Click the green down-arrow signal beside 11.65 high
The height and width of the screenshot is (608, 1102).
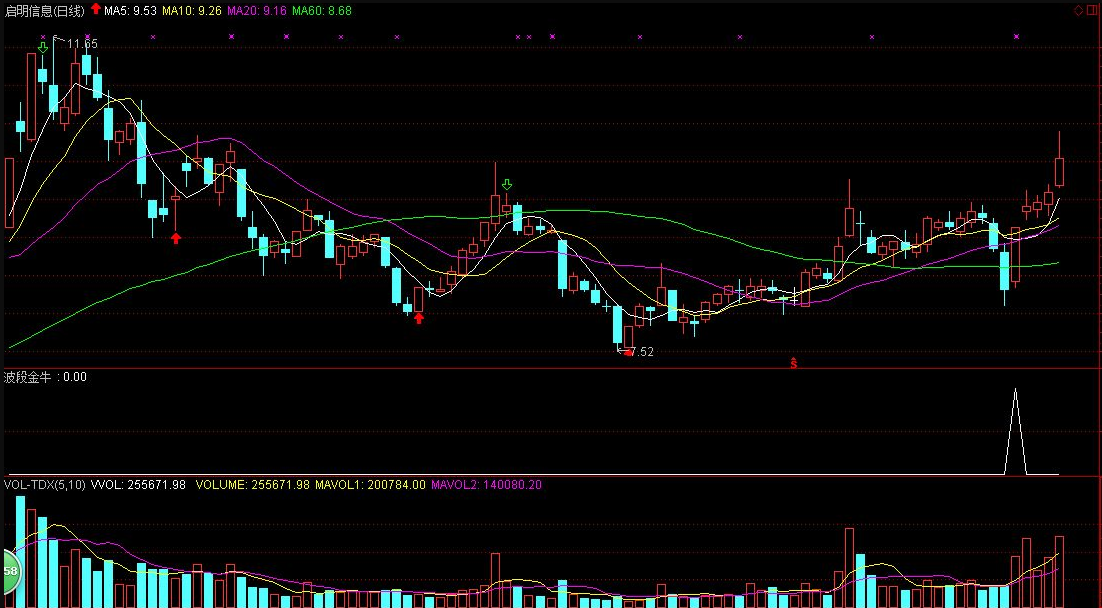tap(43, 48)
